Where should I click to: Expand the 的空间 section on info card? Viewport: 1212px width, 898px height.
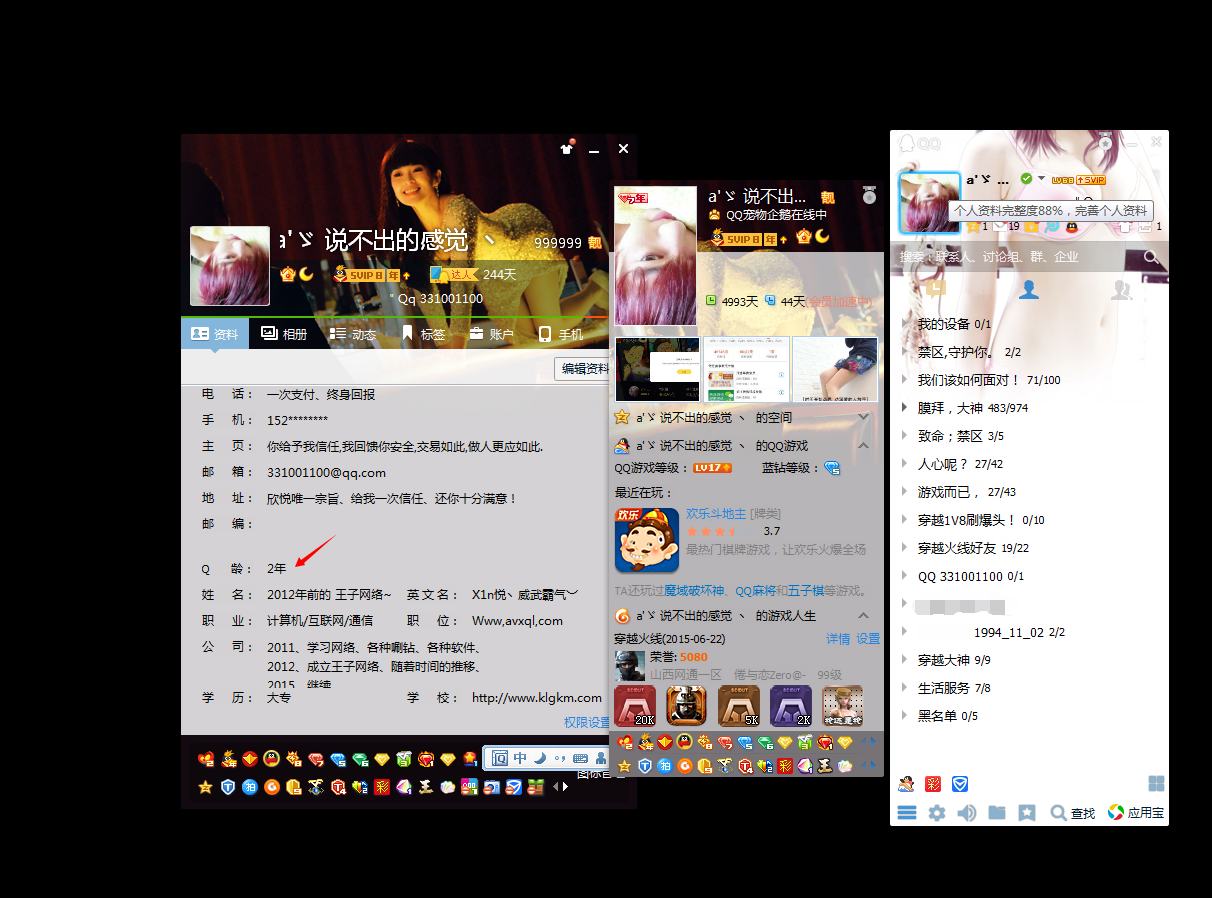(863, 418)
